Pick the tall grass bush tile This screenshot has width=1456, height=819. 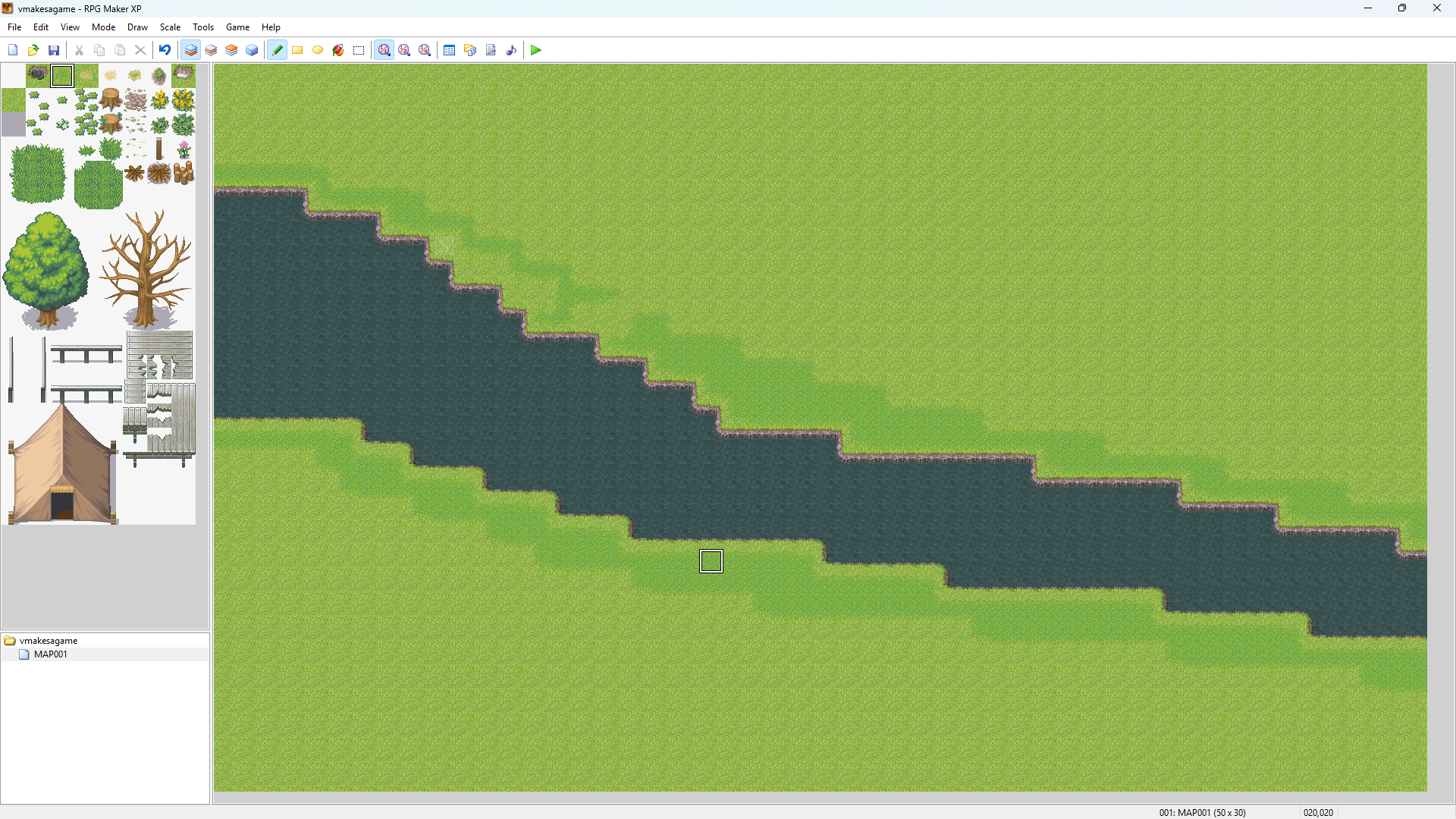(x=38, y=173)
